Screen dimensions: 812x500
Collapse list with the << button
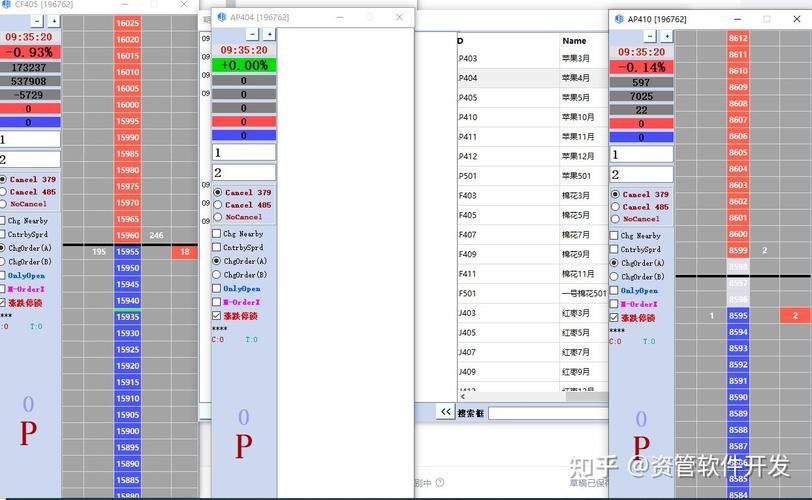(x=445, y=412)
